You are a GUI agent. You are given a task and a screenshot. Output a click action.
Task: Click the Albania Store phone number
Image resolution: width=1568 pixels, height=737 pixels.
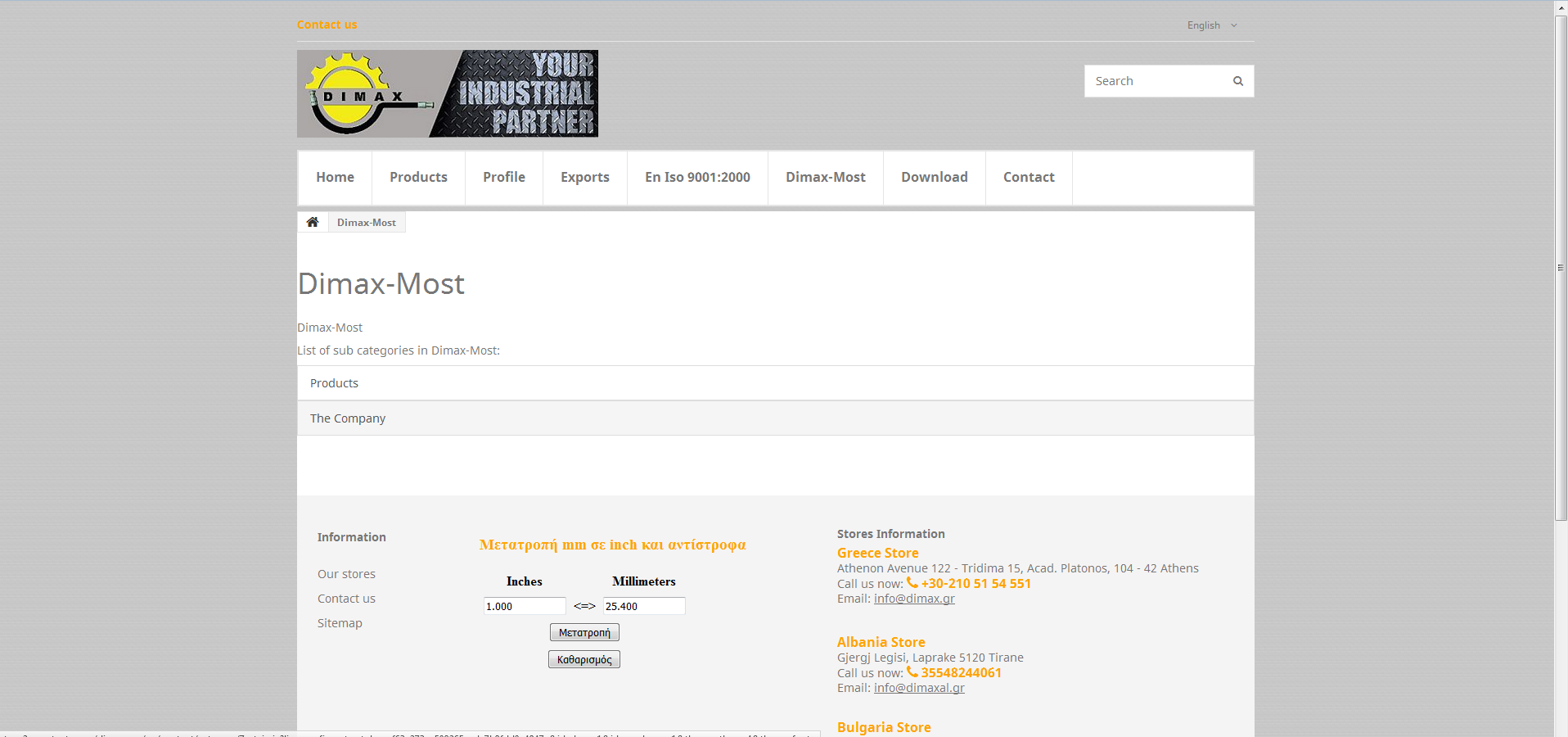pyautogui.click(x=961, y=673)
